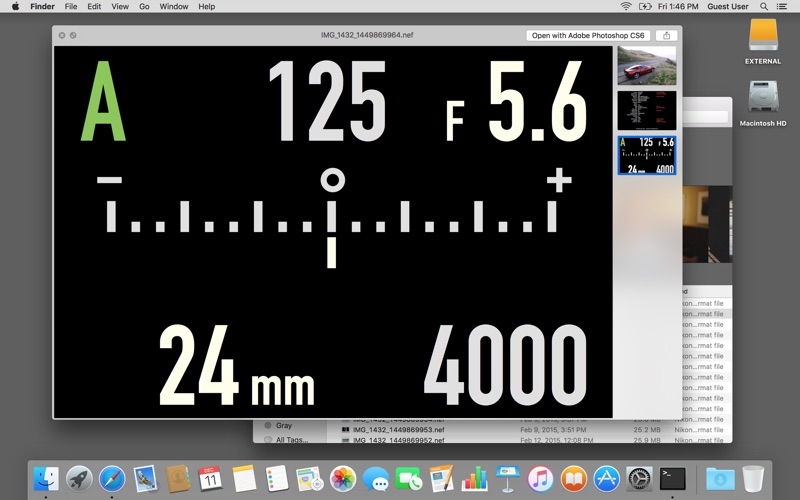The width and height of the screenshot is (800, 500).
Task: Click the Wi-Fi status icon
Action: pos(626,6)
